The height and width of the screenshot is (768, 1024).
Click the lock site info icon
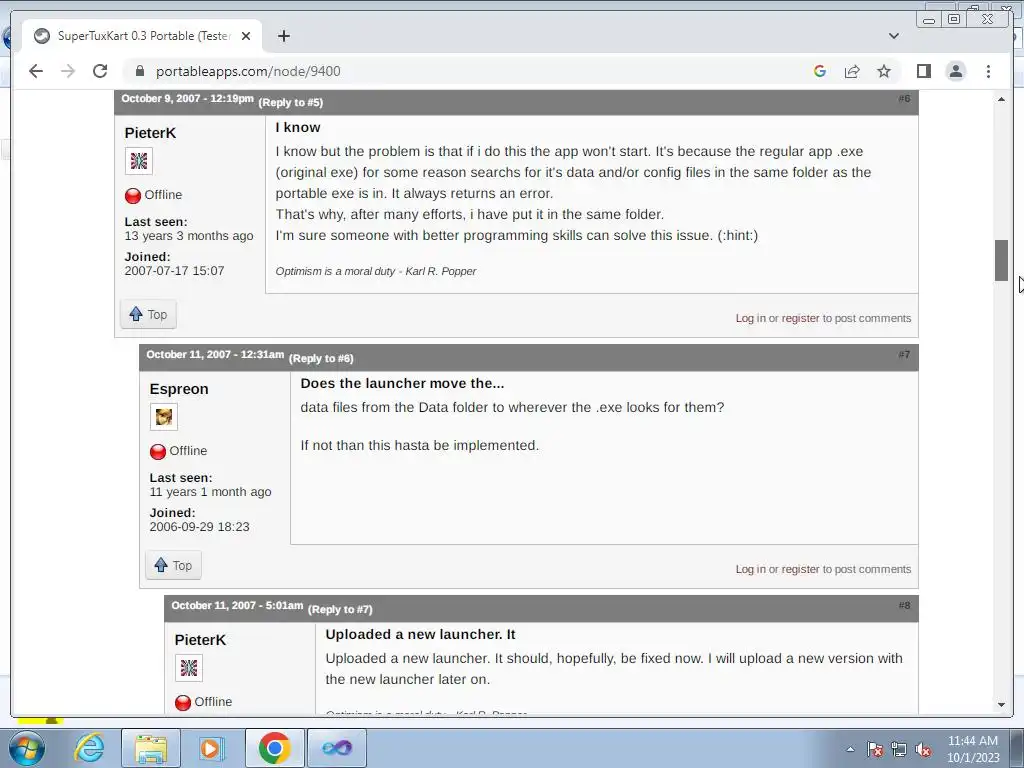(x=140, y=71)
